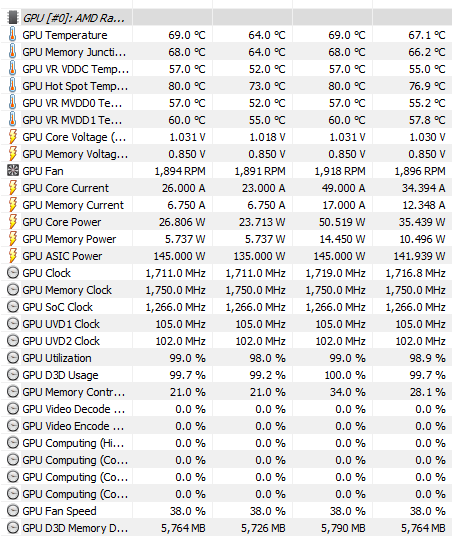Select the GPU D3D Usage row

coord(226,375)
